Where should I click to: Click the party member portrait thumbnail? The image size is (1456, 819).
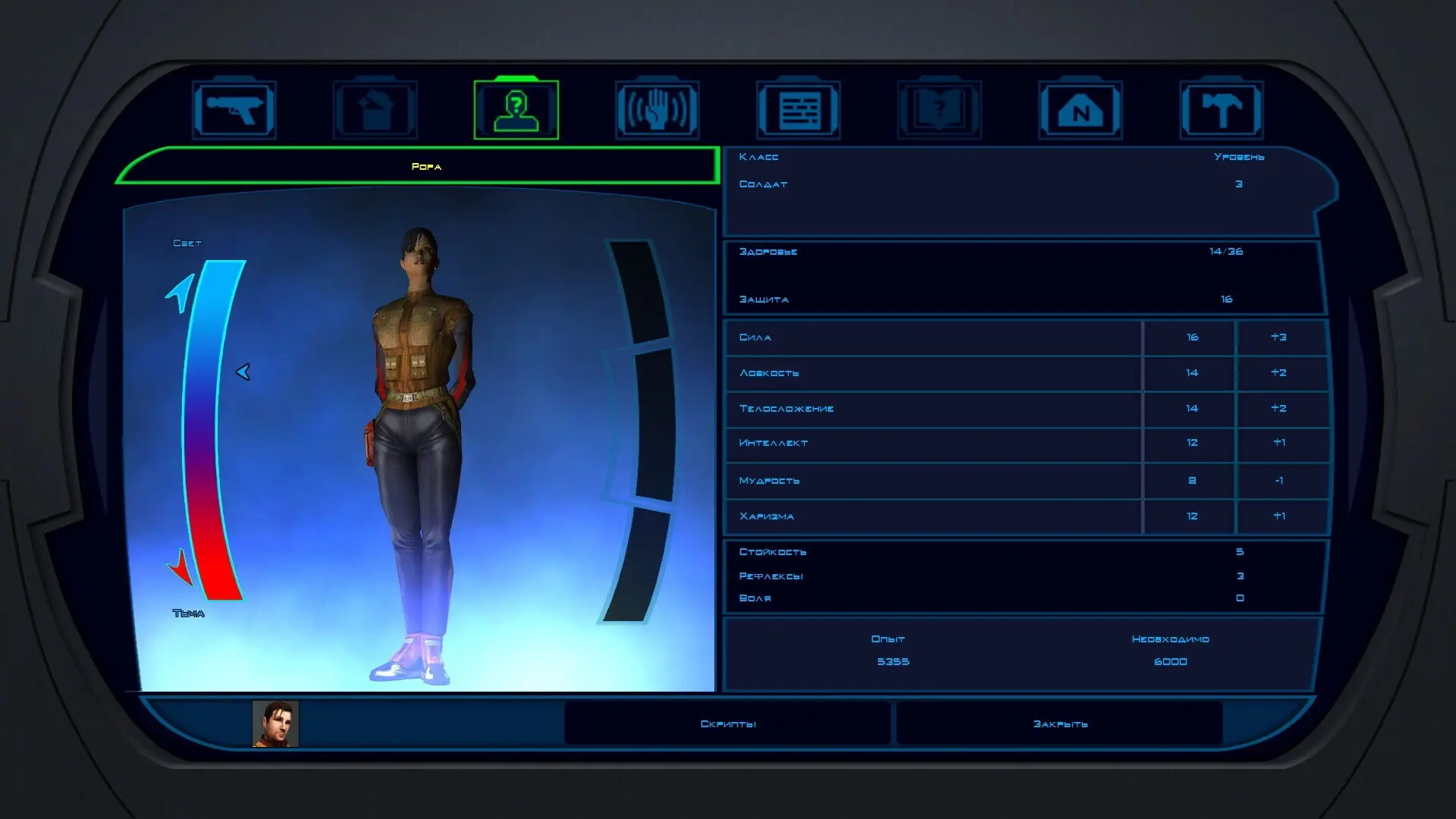[275, 723]
